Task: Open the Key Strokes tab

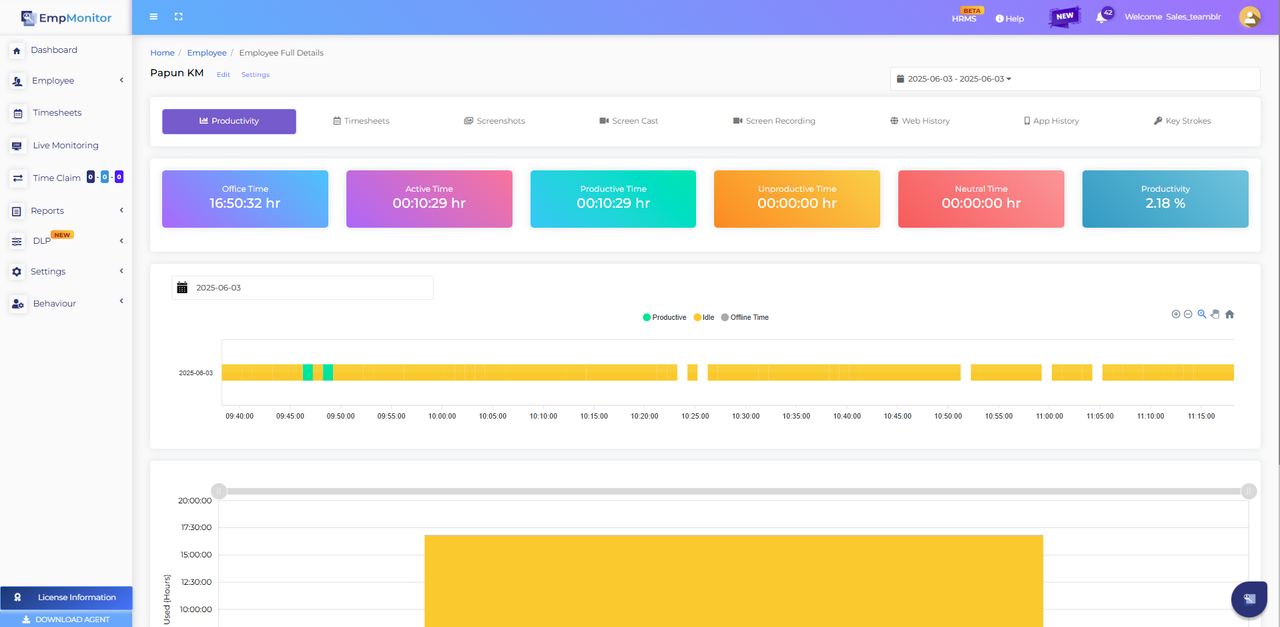Action: pyautogui.click(x=1182, y=121)
